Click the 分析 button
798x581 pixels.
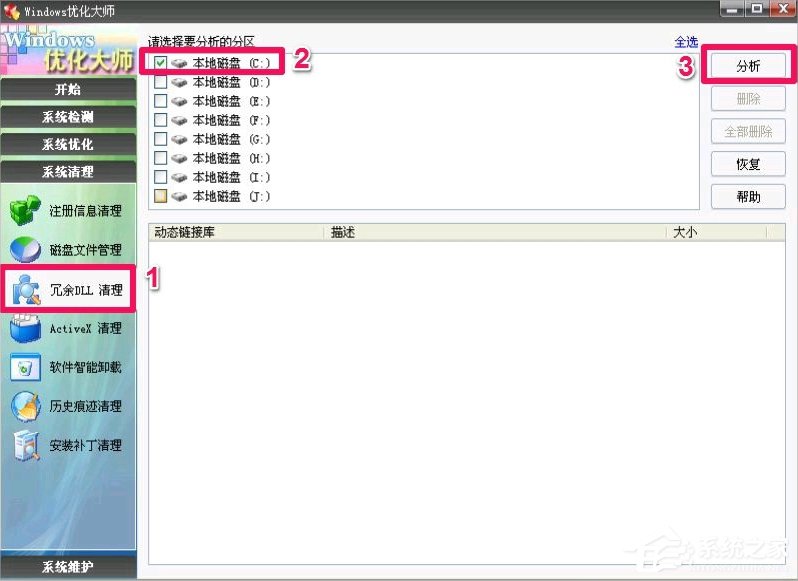[748, 66]
